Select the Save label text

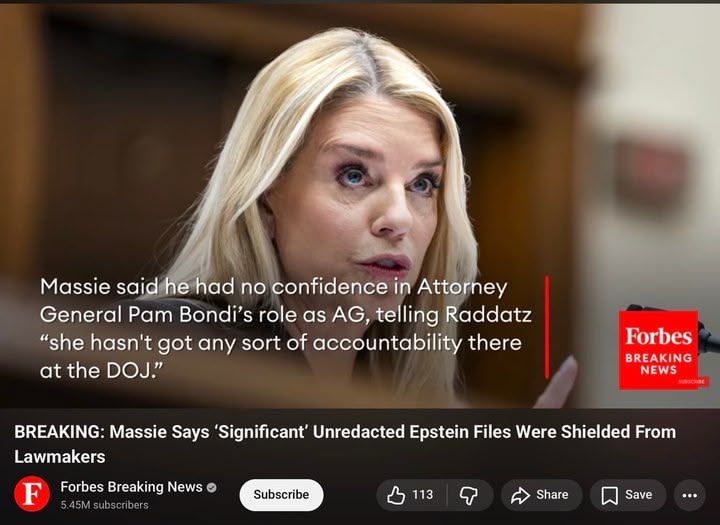[x=638, y=495]
